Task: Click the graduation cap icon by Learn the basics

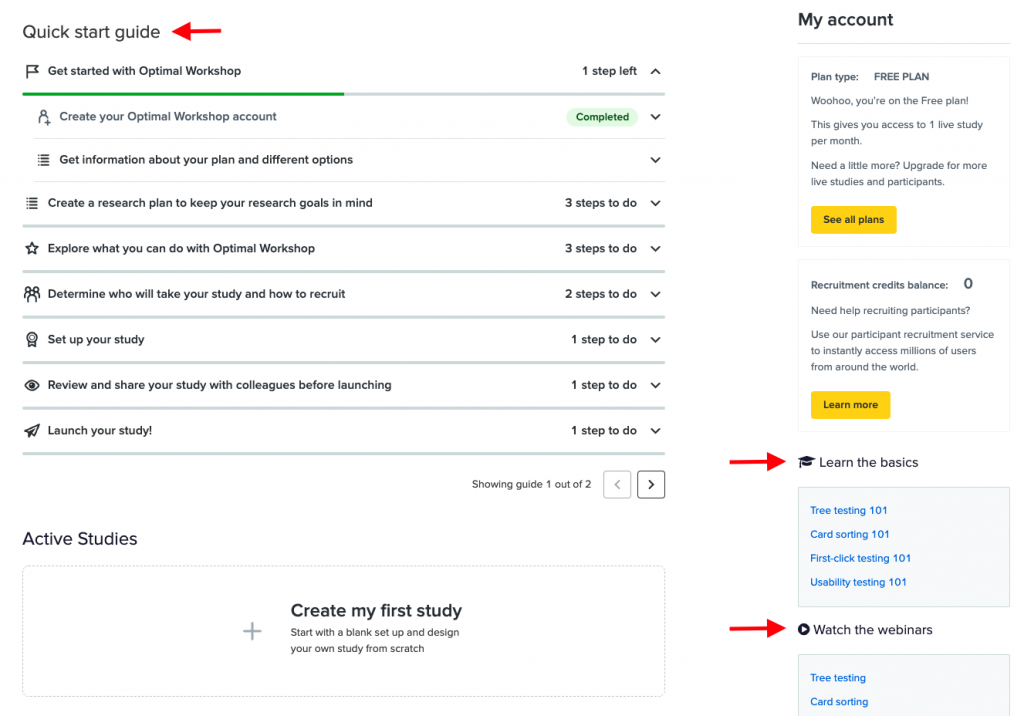Action: click(806, 462)
